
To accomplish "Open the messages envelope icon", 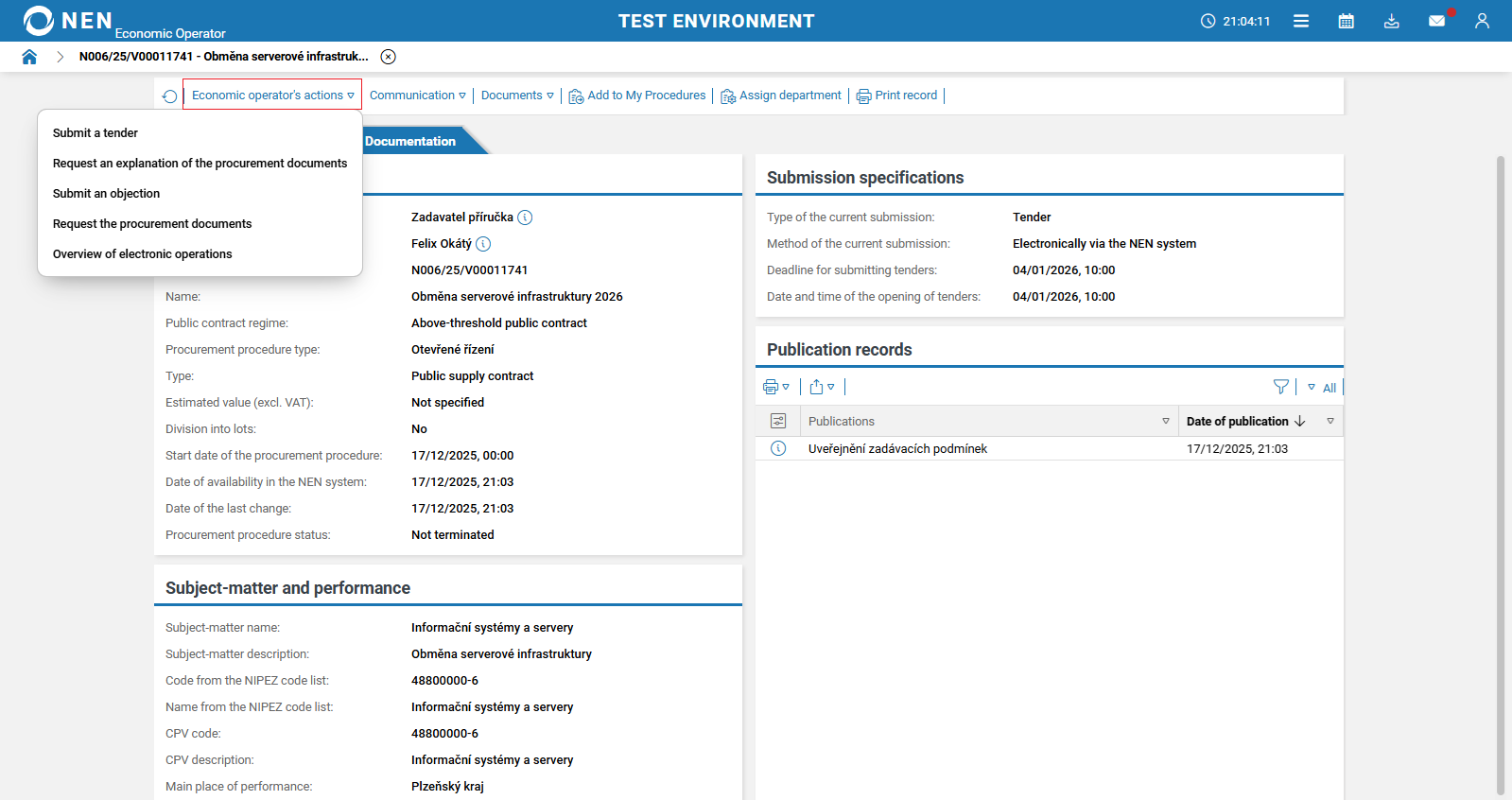I will pyautogui.click(x=1436, y=21).
